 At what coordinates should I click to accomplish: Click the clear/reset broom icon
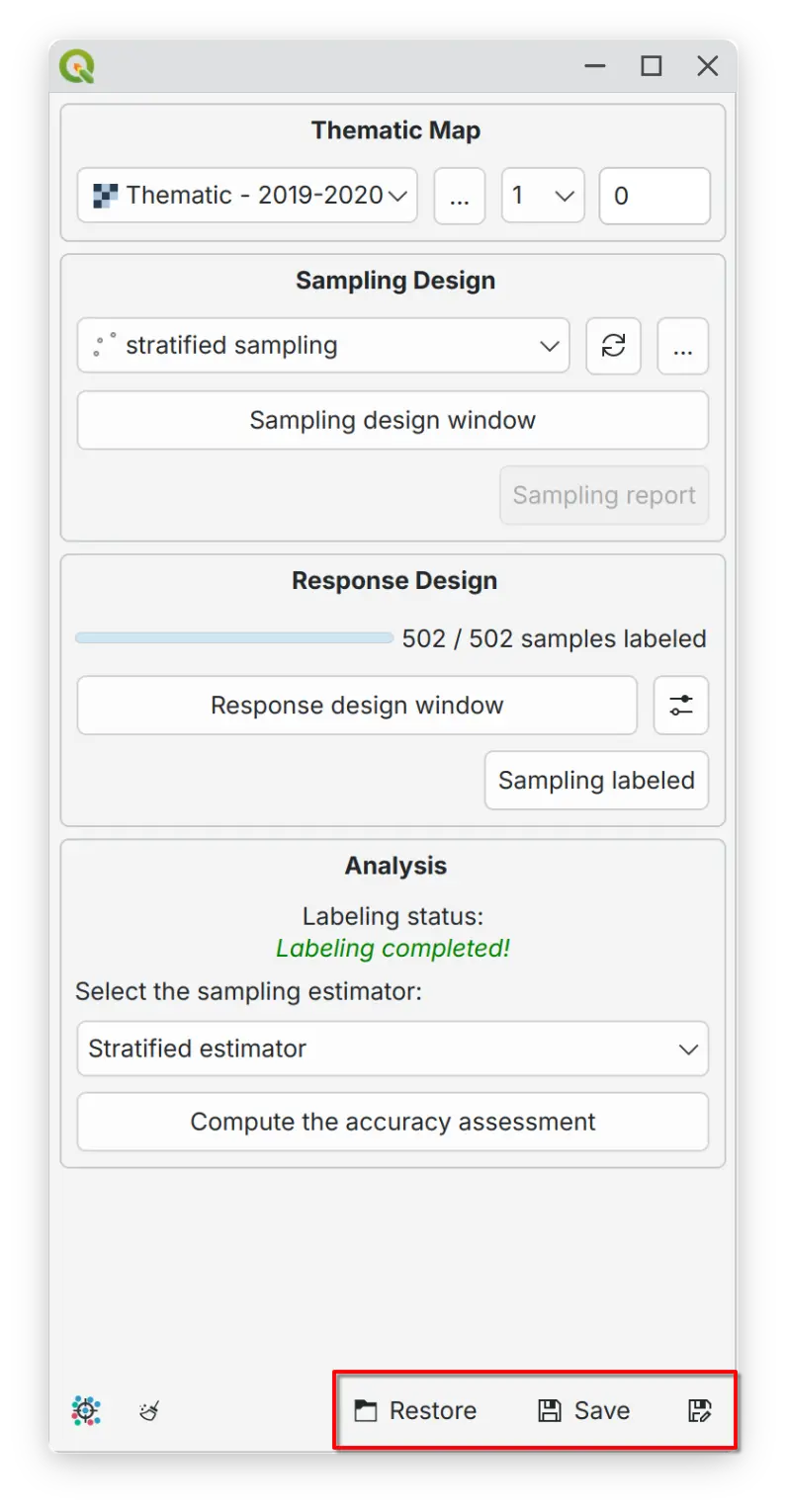click(149, 1410)
